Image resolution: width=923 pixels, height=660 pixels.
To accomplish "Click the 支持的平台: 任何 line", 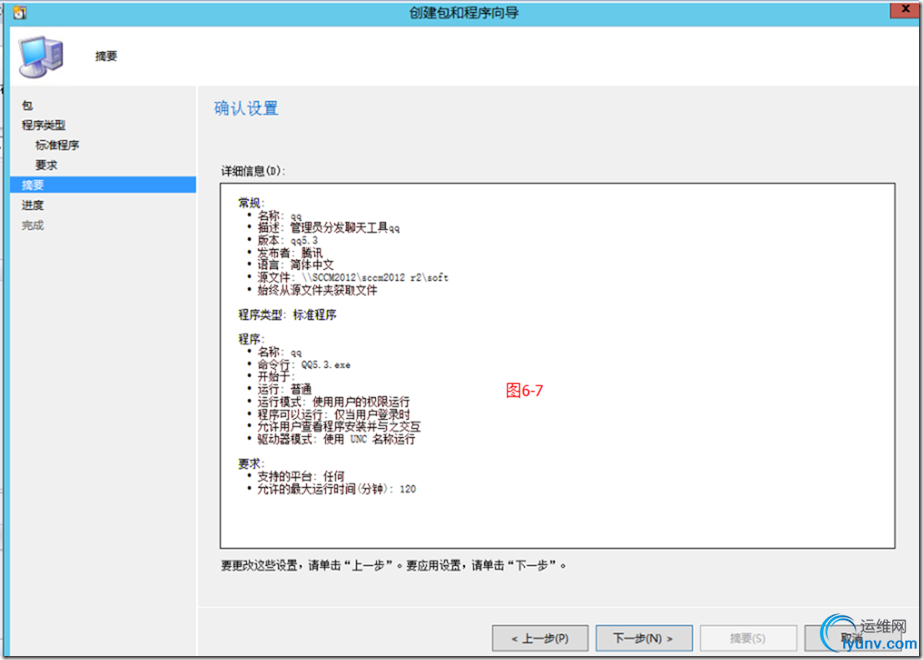I will tap(301, 476).
